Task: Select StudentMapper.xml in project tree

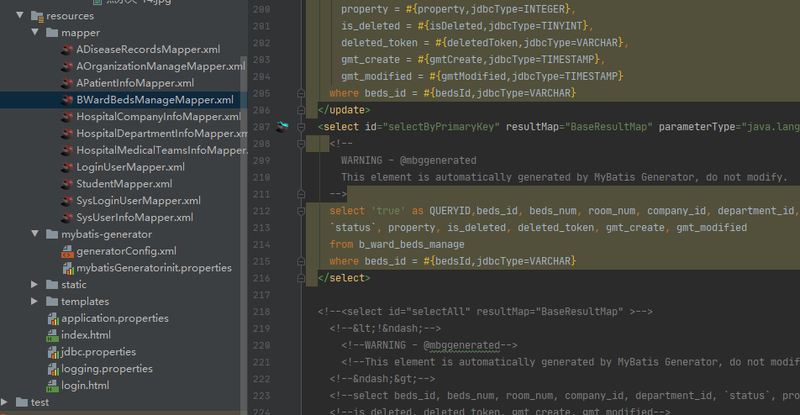Action: point(124,184)
